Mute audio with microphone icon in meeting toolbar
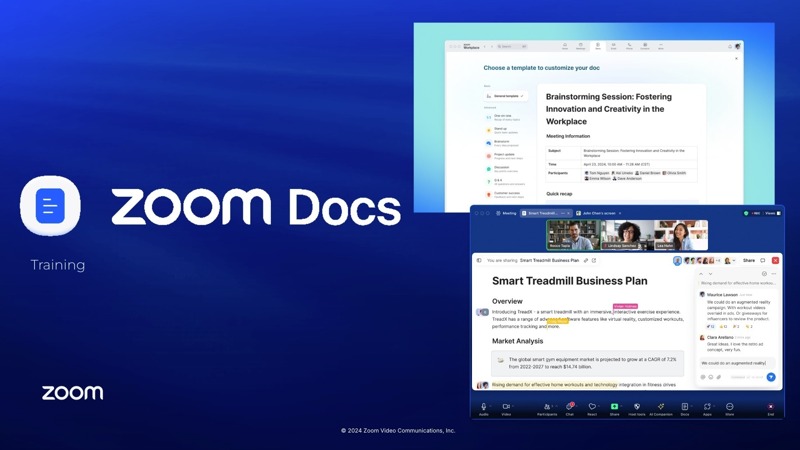The height and width of the screenshot is (450, 800). pyautogui.click(x=484, y=407)
